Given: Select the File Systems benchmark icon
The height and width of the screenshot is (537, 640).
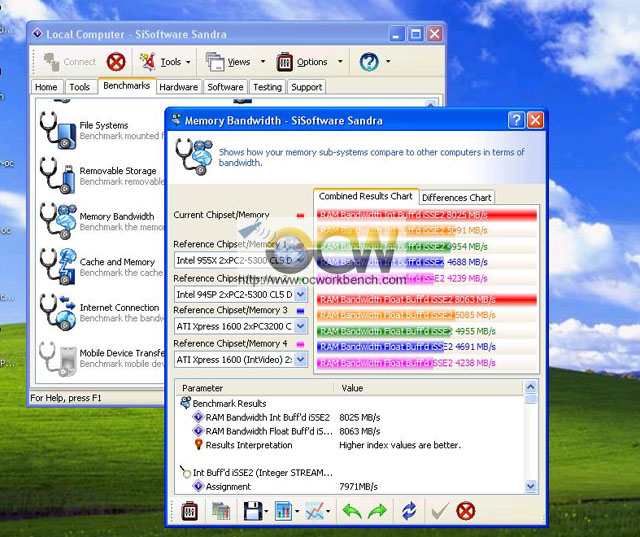Looking at the screenshot, I should (x=58, y=131).
